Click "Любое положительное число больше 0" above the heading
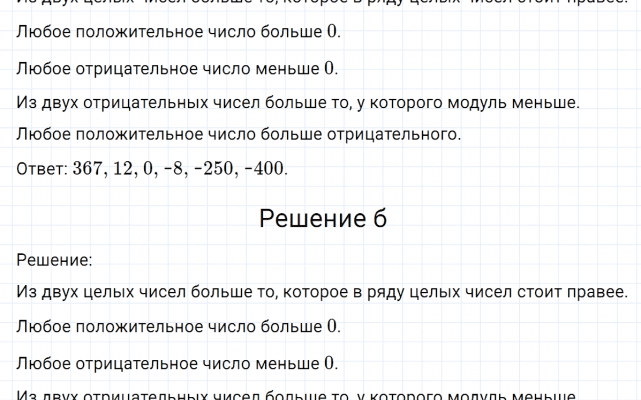 (178, 32)
